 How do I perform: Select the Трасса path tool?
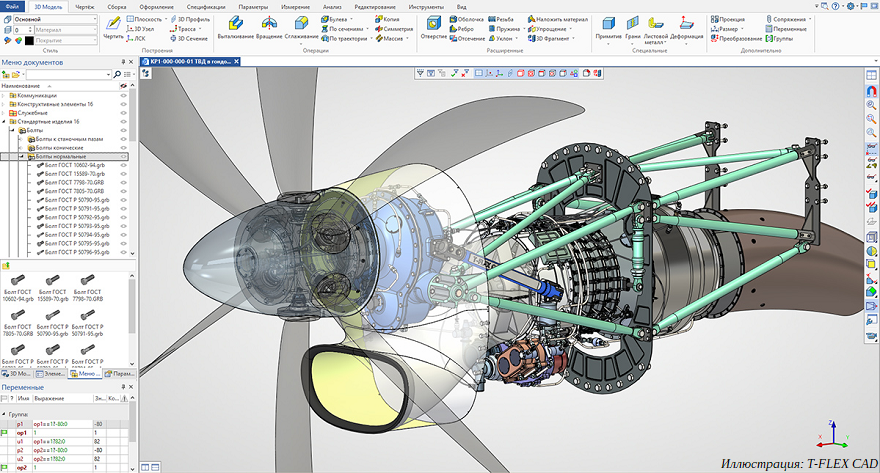point(184,29)
